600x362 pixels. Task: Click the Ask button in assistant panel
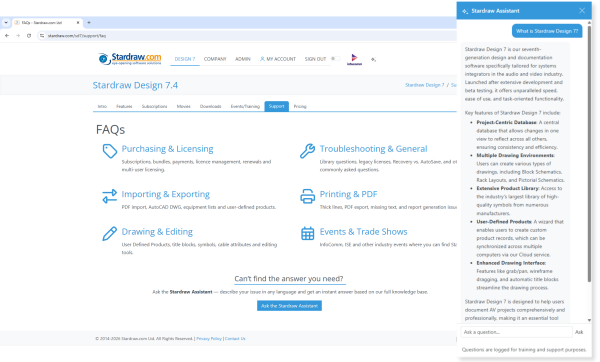[579, 332]
